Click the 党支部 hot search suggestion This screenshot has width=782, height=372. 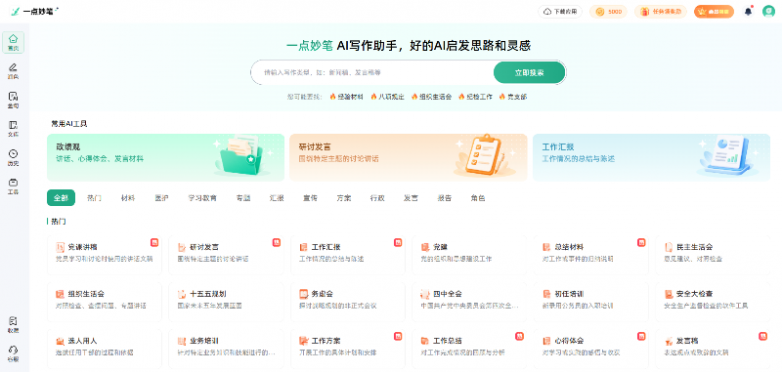click(513, 97)
